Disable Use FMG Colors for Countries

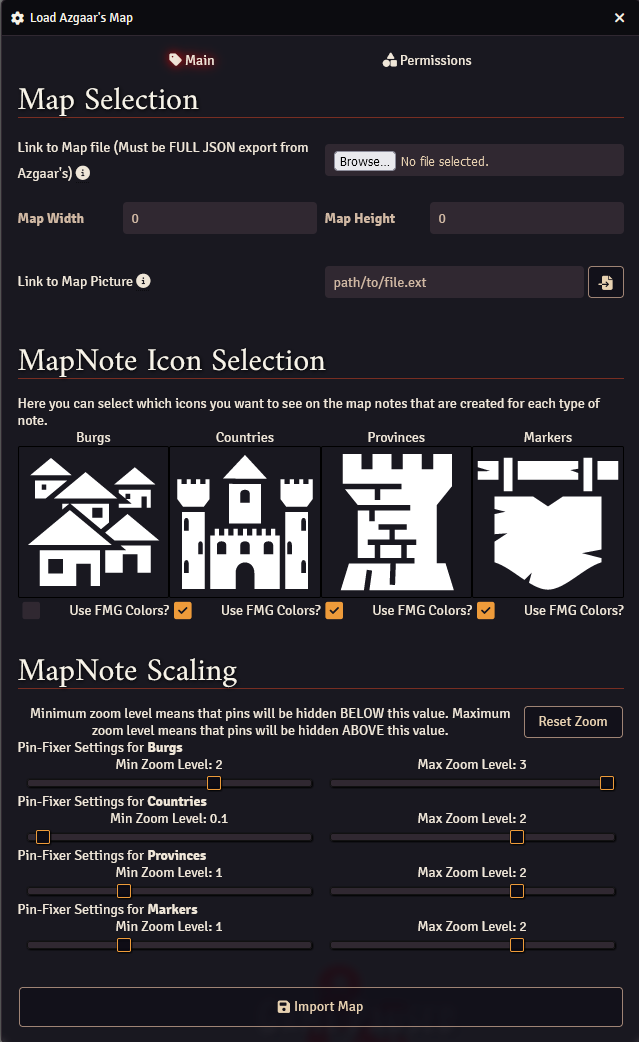183,610
